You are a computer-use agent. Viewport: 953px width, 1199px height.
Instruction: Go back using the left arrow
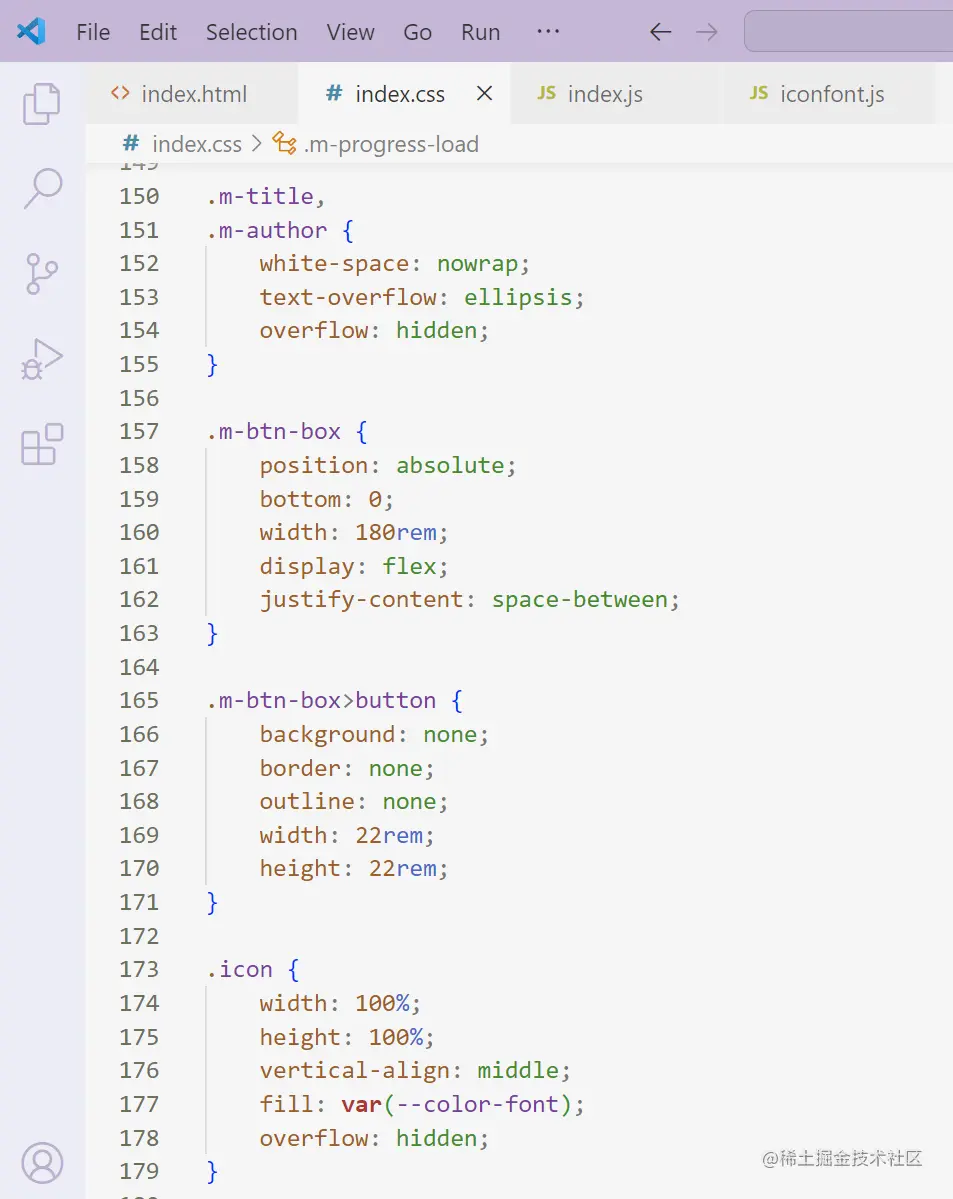(x=660, y=32)
